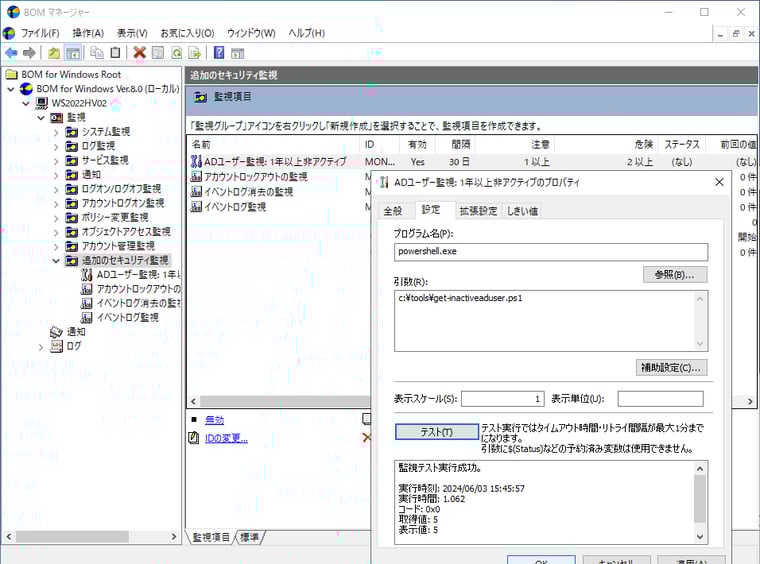This screenshot has width=760, height=564.
Task: Click the test result scrollbar down arrow
Action: 700,536
